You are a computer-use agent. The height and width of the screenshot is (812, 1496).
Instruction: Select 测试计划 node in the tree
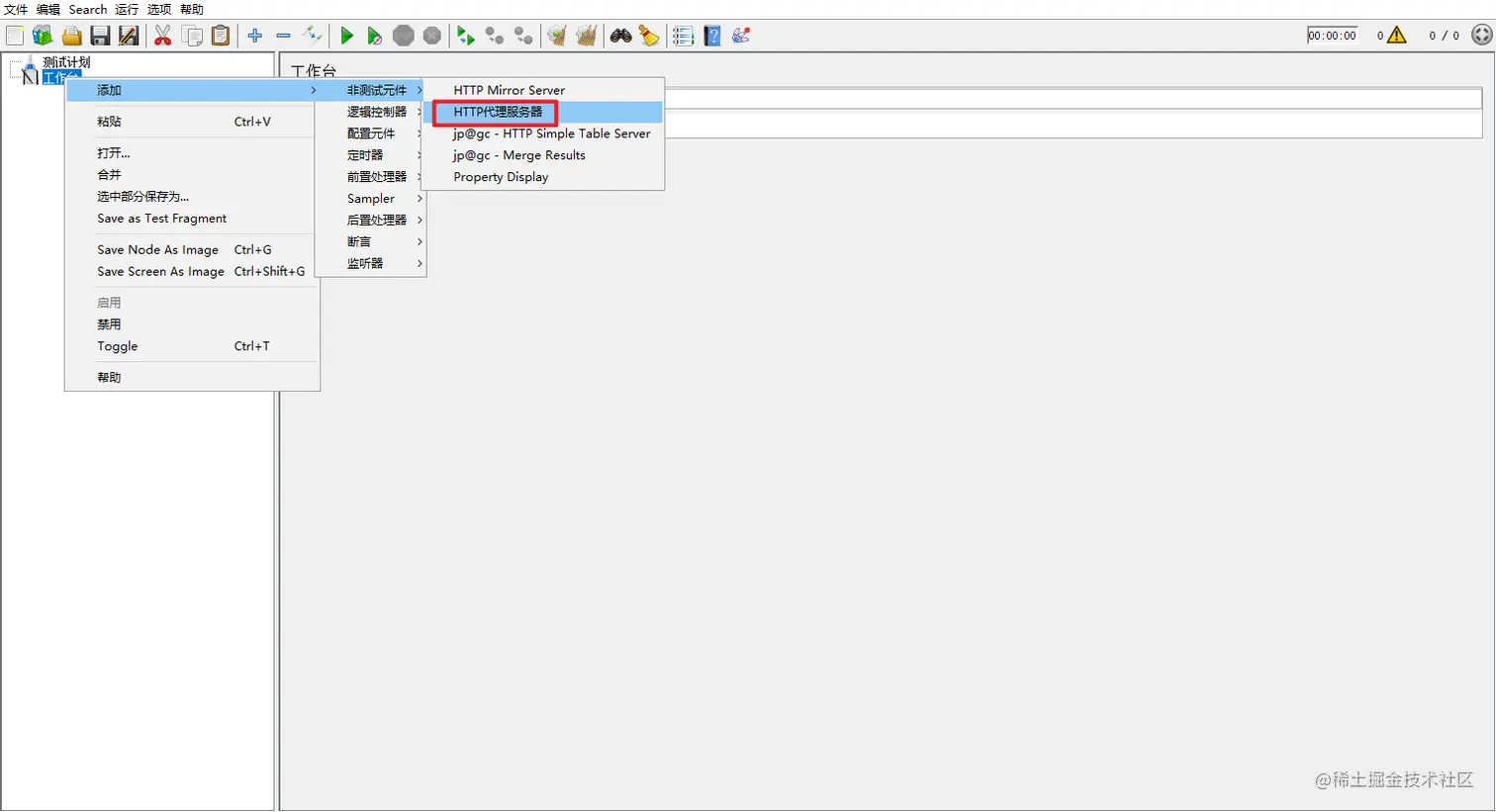(x=66, y=62)
